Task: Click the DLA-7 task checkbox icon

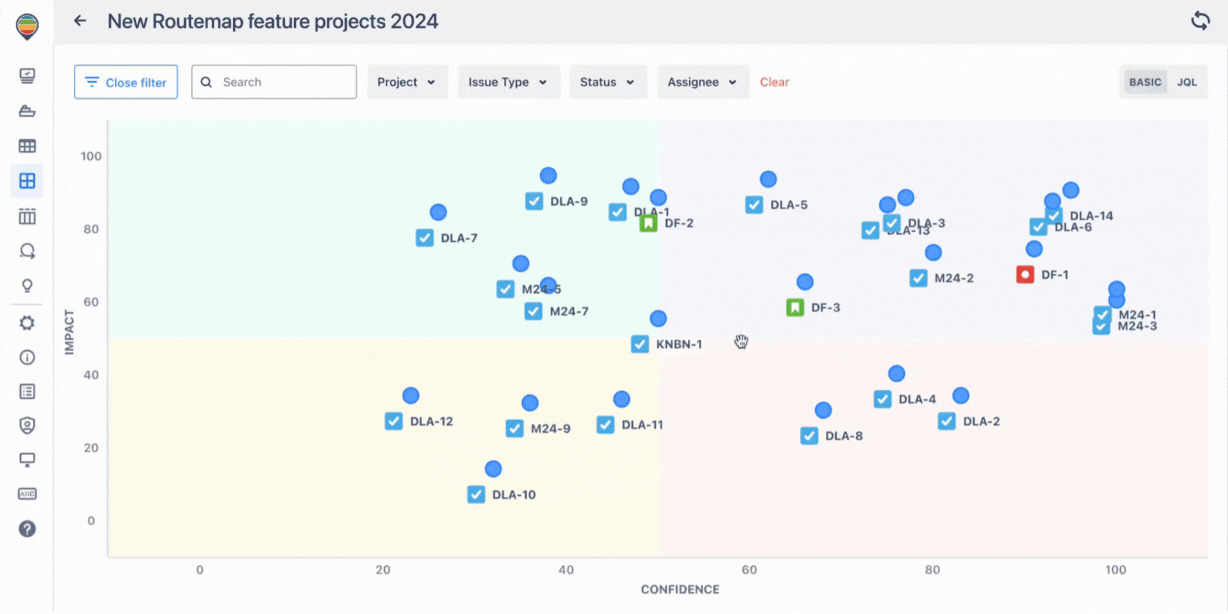Action: 425,238
